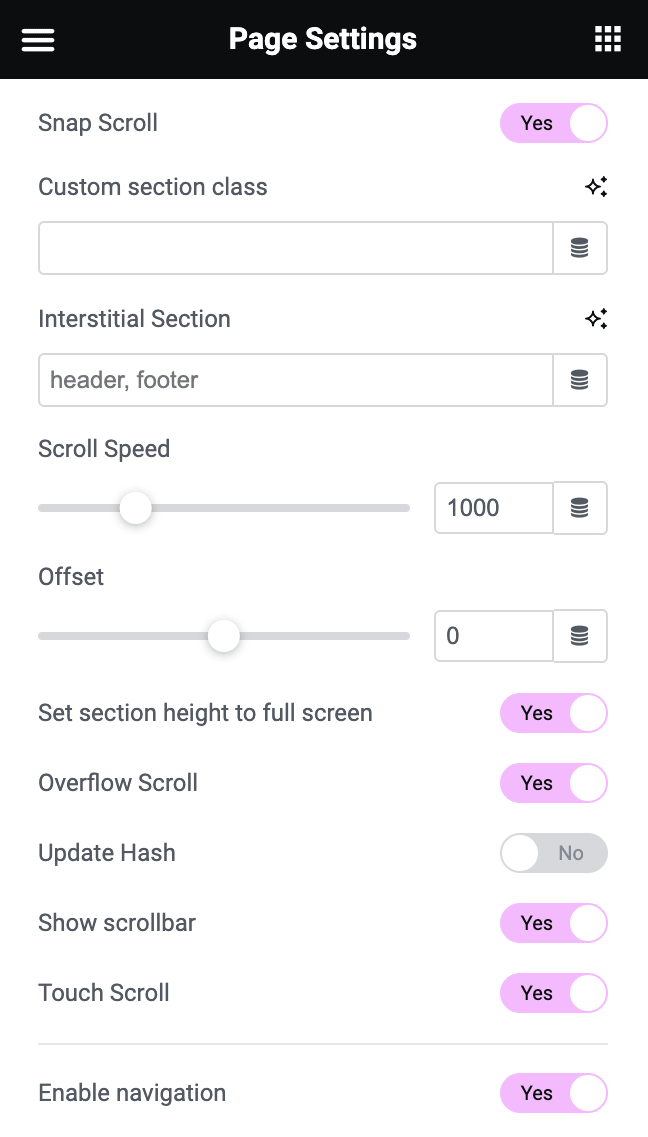
Task: Turn off Enable navigation toggle
Action: [554, 1093]
